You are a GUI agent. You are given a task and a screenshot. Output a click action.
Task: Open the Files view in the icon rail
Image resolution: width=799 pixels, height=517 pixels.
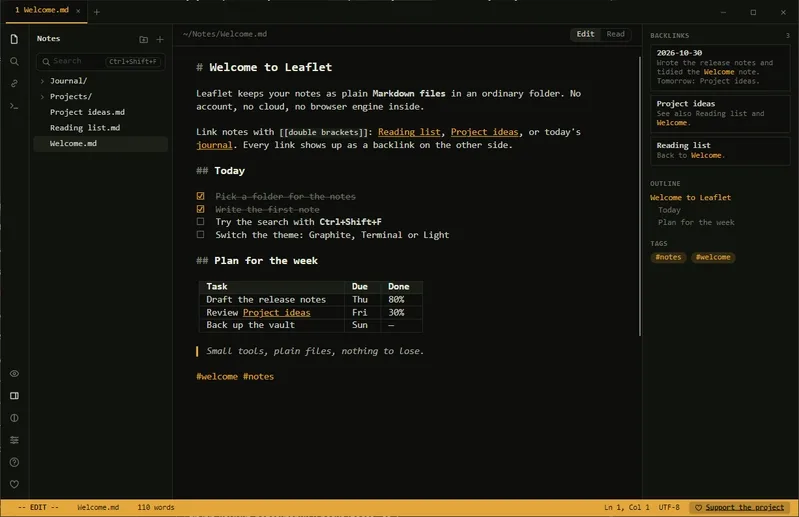point(14,39)
